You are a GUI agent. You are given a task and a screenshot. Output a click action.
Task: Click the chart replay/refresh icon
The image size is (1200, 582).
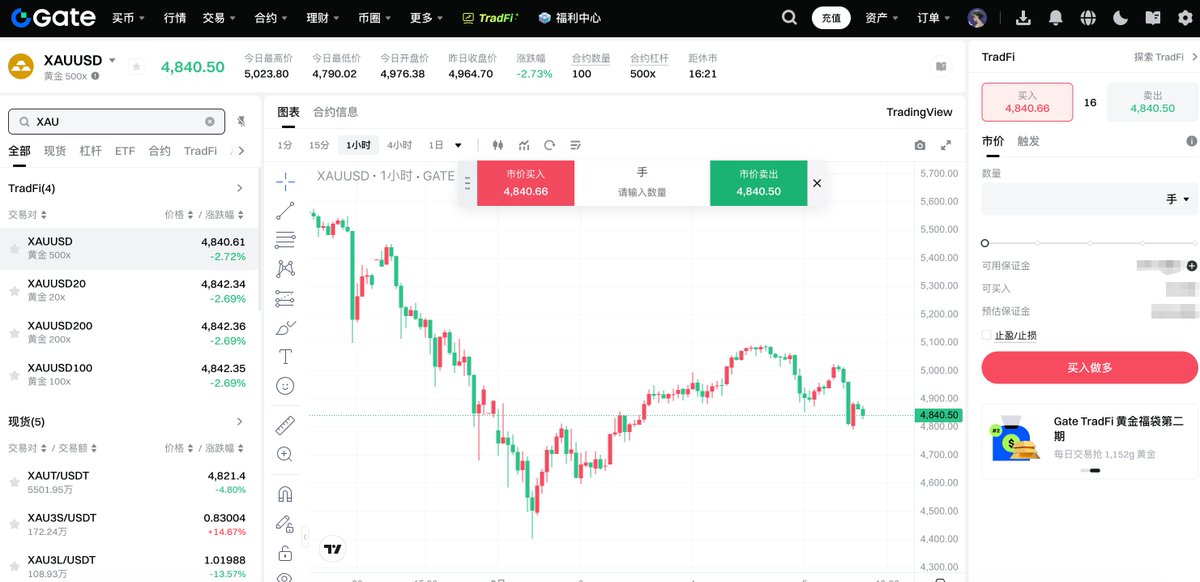549,145
